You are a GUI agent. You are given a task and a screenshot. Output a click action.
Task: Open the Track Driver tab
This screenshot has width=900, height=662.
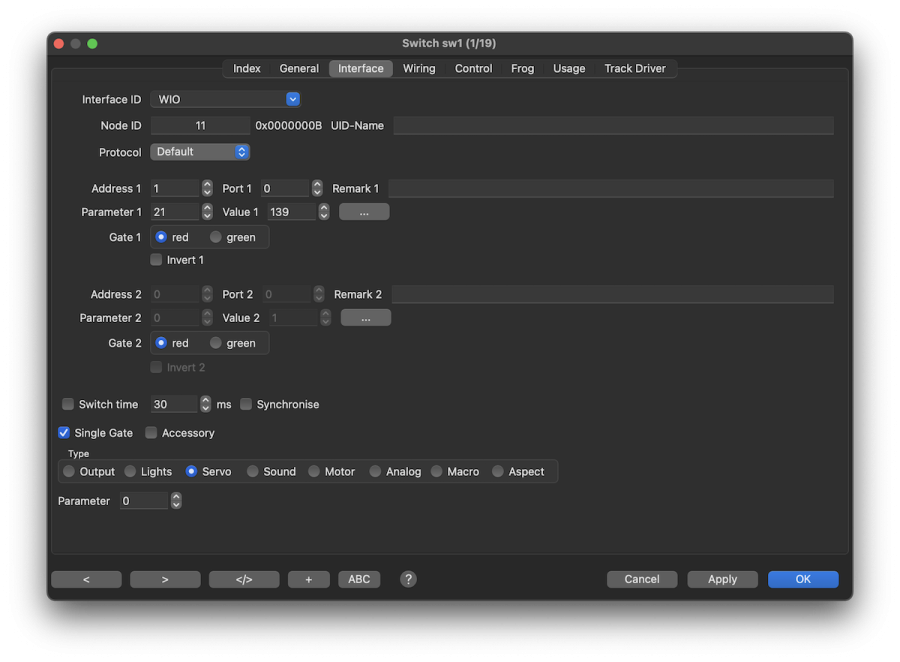coord(635,68)
